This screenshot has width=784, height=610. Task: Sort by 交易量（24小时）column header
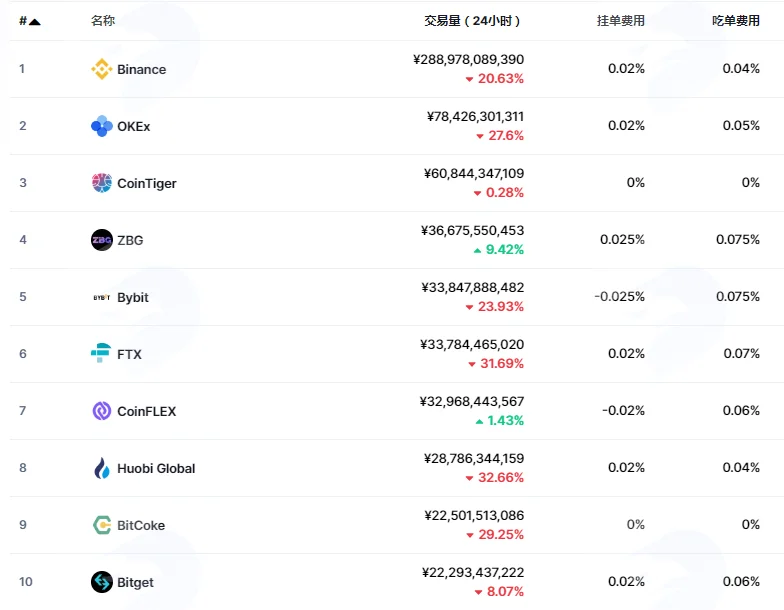point(472,20)
